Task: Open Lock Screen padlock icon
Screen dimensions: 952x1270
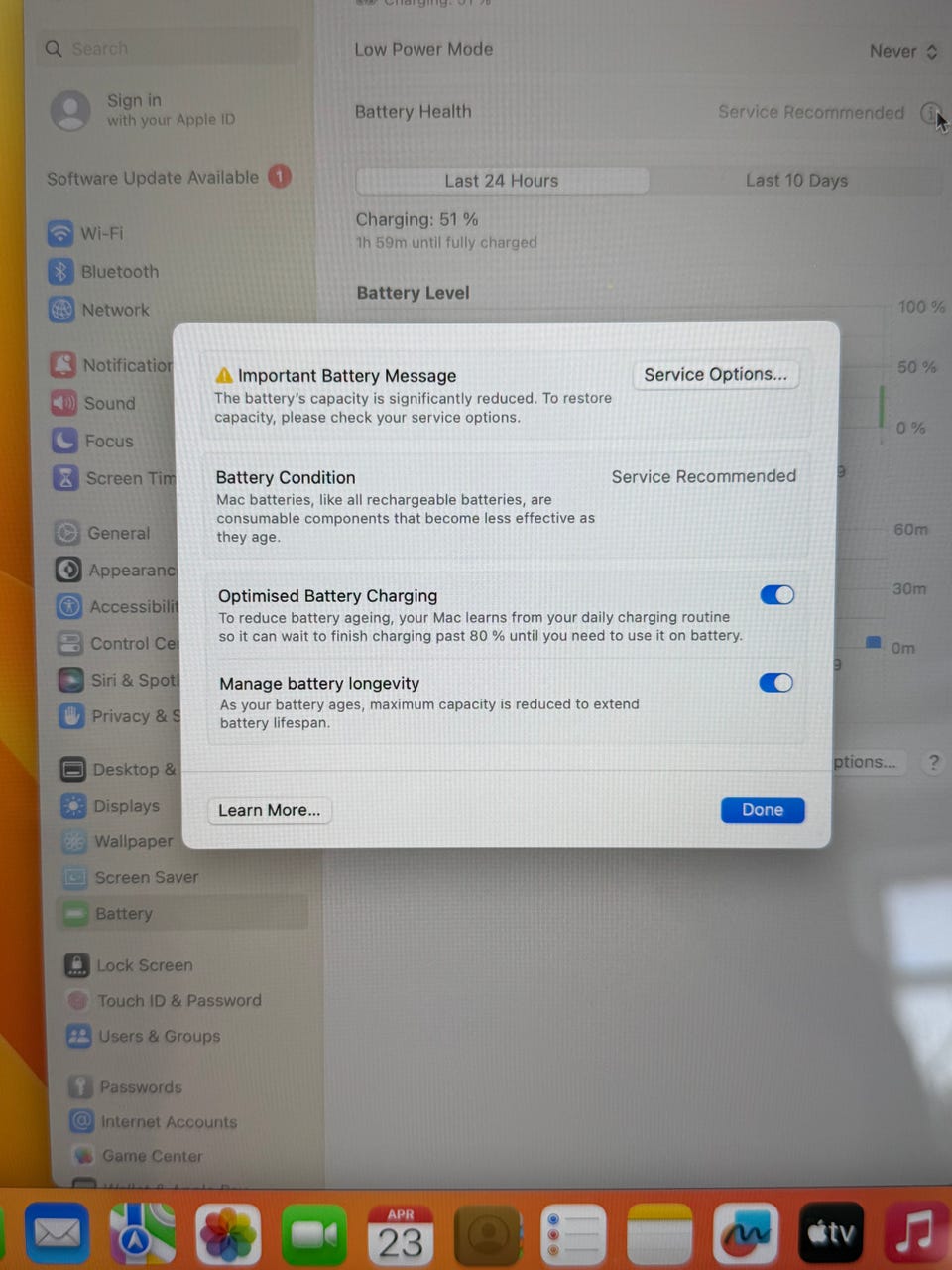Action: pyautogui.click(x=77, y=964)
